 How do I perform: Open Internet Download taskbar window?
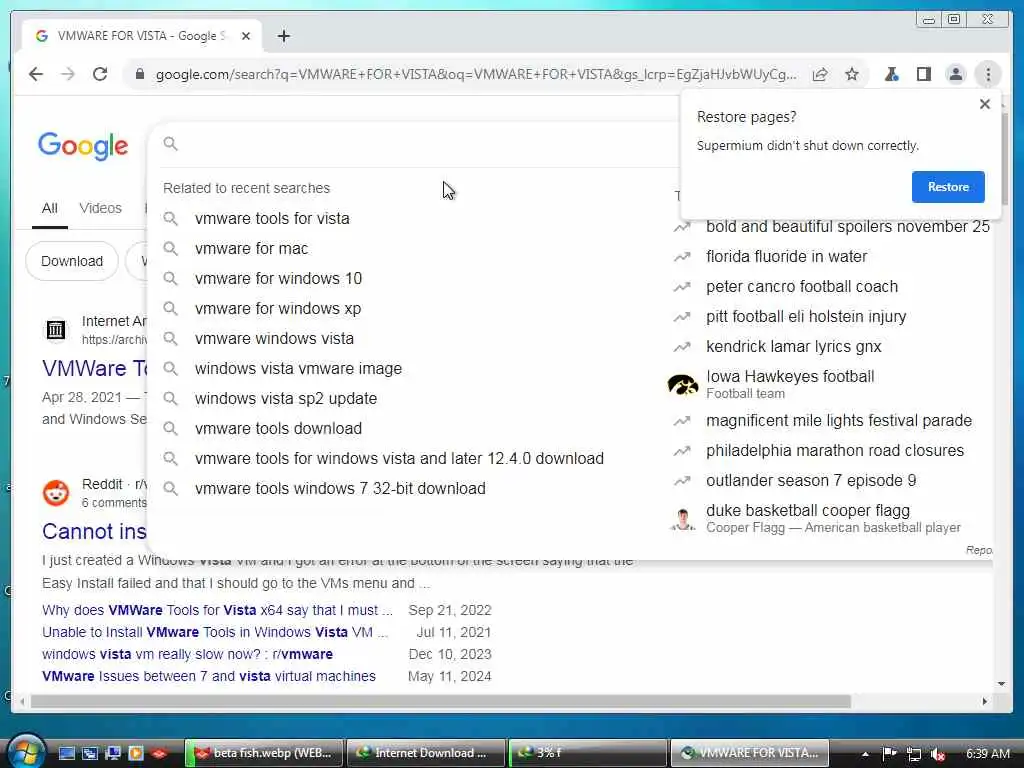click(426, 753)
